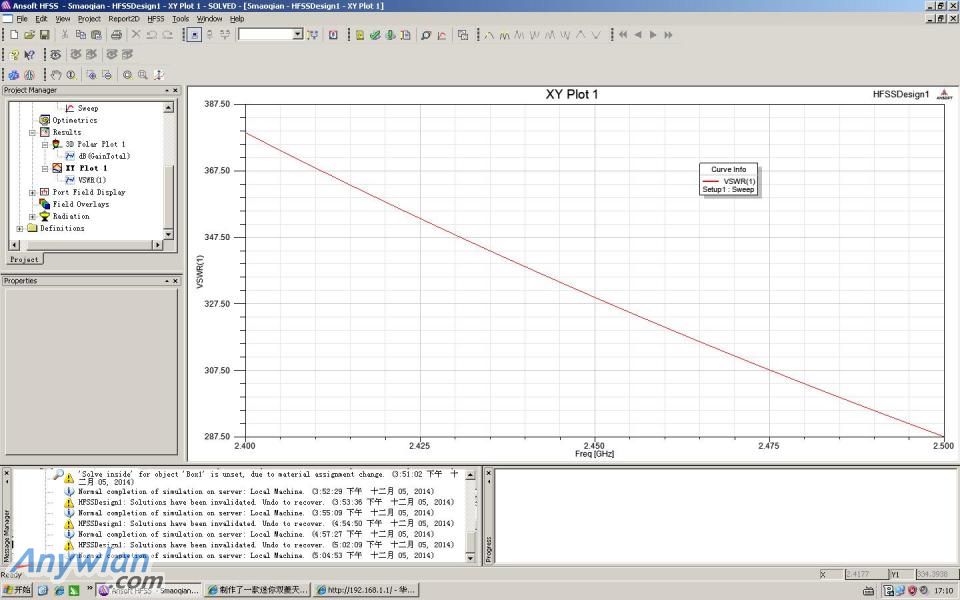
Task: Click the green Validate check icon
Action: 375,35
